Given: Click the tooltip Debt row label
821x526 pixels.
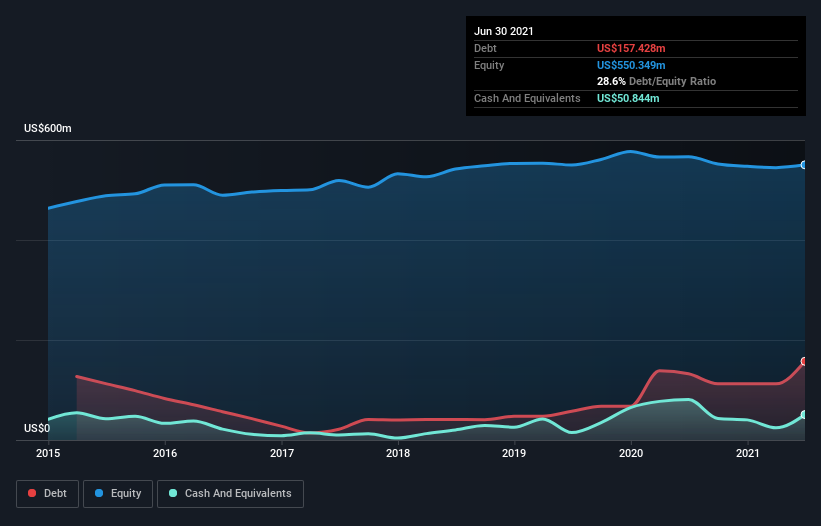Looking at the screenshot, I should click(x=485, y=48).
